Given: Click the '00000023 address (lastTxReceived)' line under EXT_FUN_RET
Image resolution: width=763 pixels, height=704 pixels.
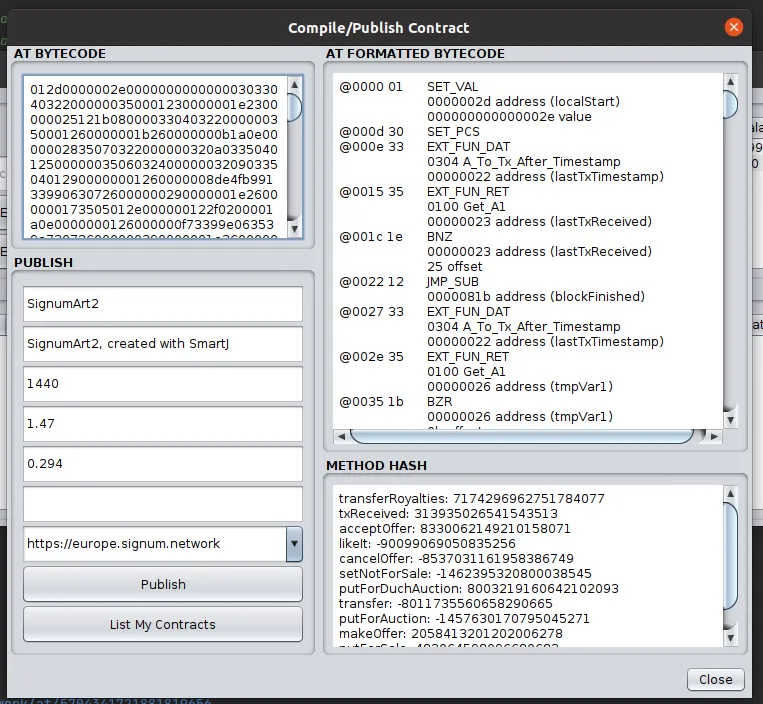Looking at the screenshot, I should (x=539, y=222).
